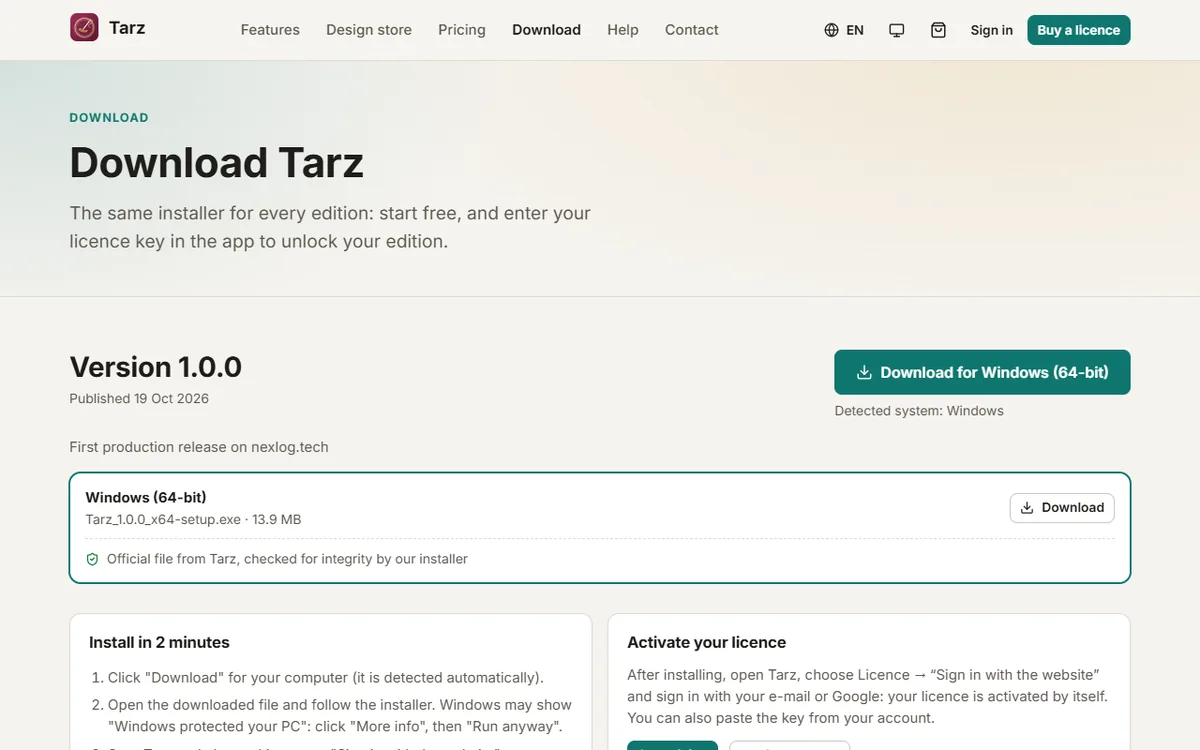The image size is (1200, 750).
Task: Click the Windows (64-bit) card title
Action: [146, 497]
